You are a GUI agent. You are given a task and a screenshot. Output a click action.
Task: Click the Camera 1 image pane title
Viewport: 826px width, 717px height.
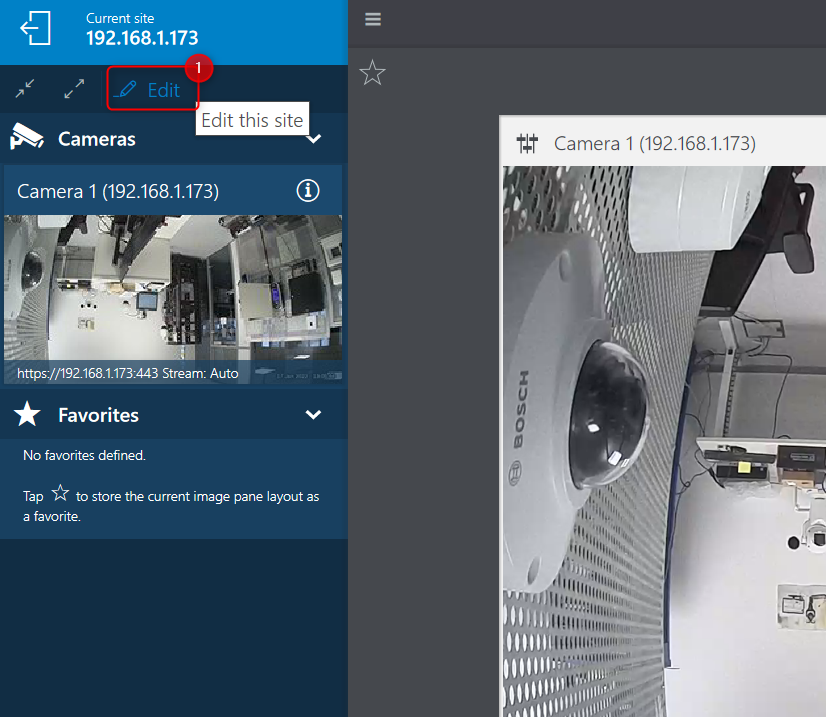point(654,144)
